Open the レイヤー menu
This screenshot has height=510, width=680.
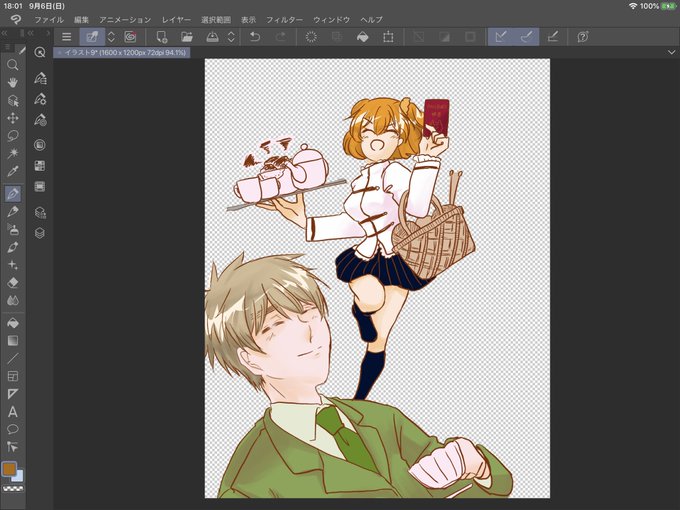click(176, 20)
